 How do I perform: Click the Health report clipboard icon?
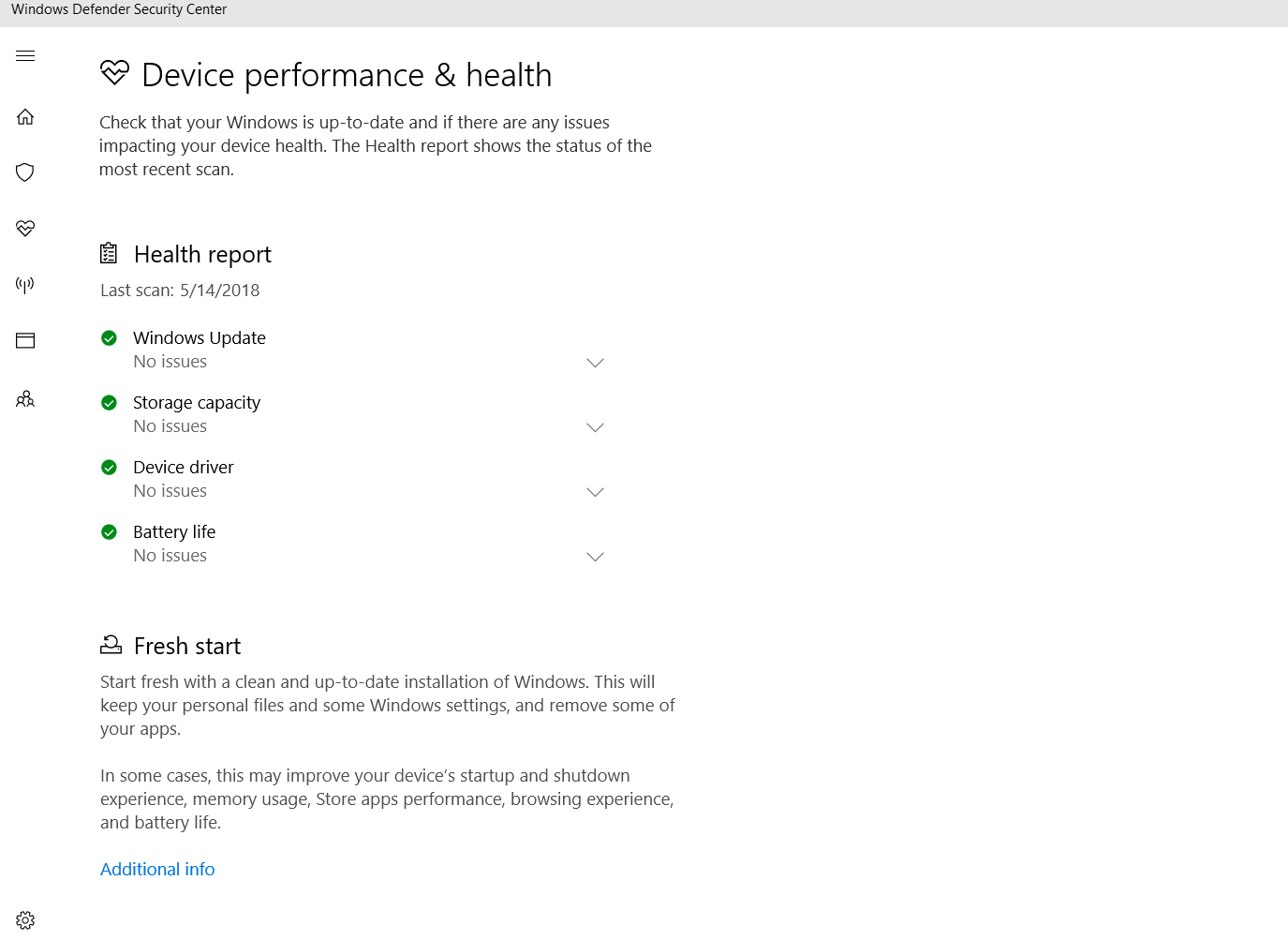tap(109, 252)
